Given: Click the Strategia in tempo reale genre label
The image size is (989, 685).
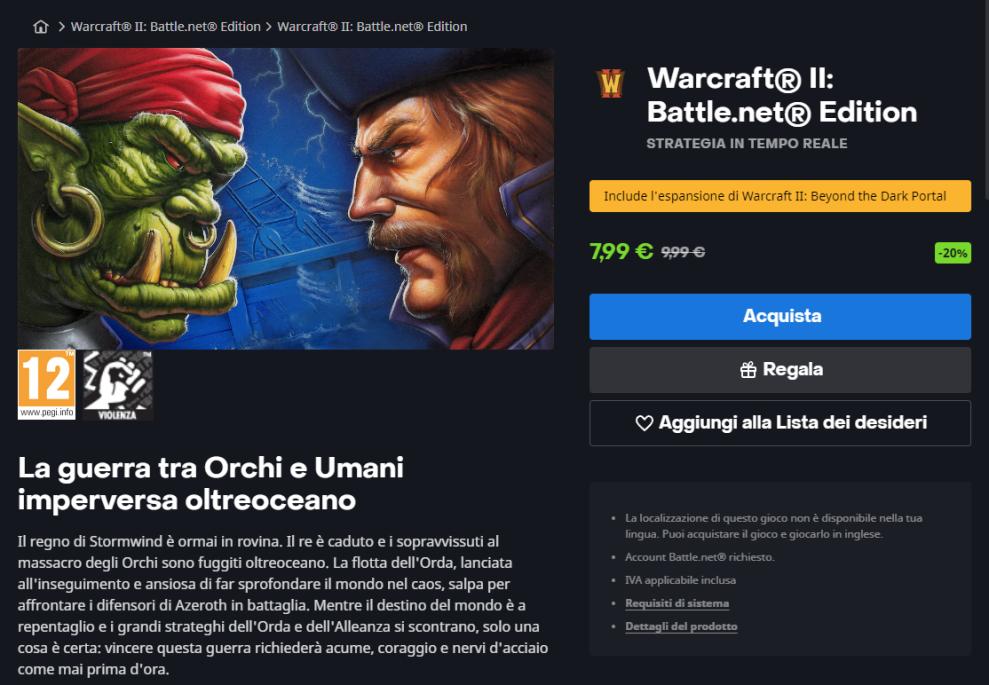Looking at the screenshot, I should (x=747, y=144).
